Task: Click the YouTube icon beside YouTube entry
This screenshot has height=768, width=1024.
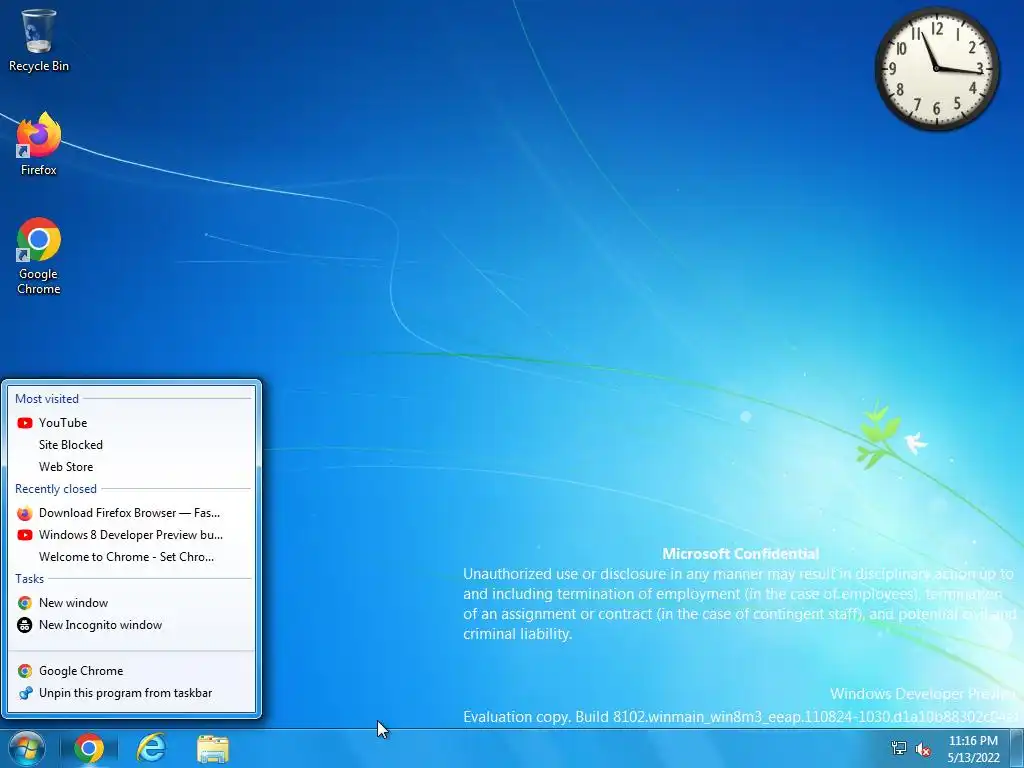Action: pyautogui.click(x=25, y=423)
